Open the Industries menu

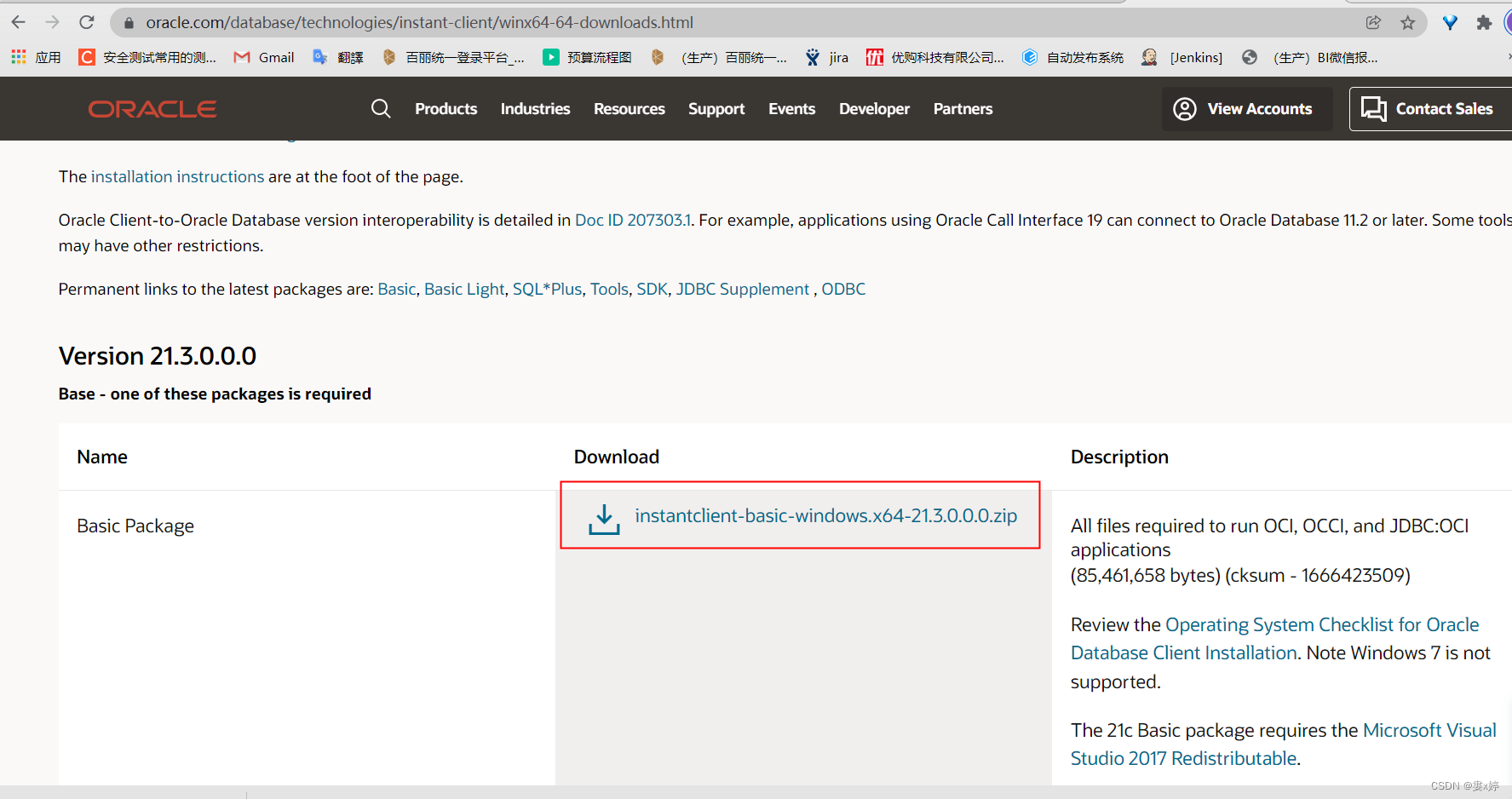pyautogui.click(x=535, y=109)
